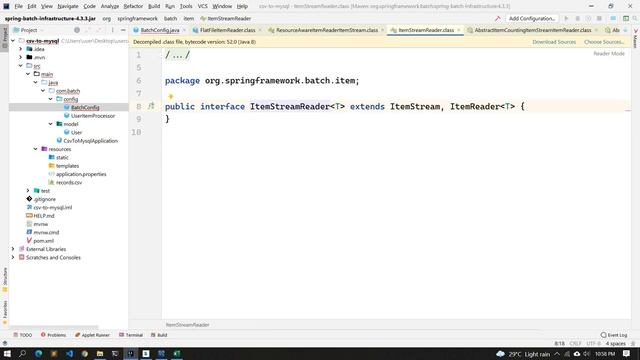Open the Terminal tool window
Screen dimensions: 640x360
pyautogui.click(x=131, y=335)
